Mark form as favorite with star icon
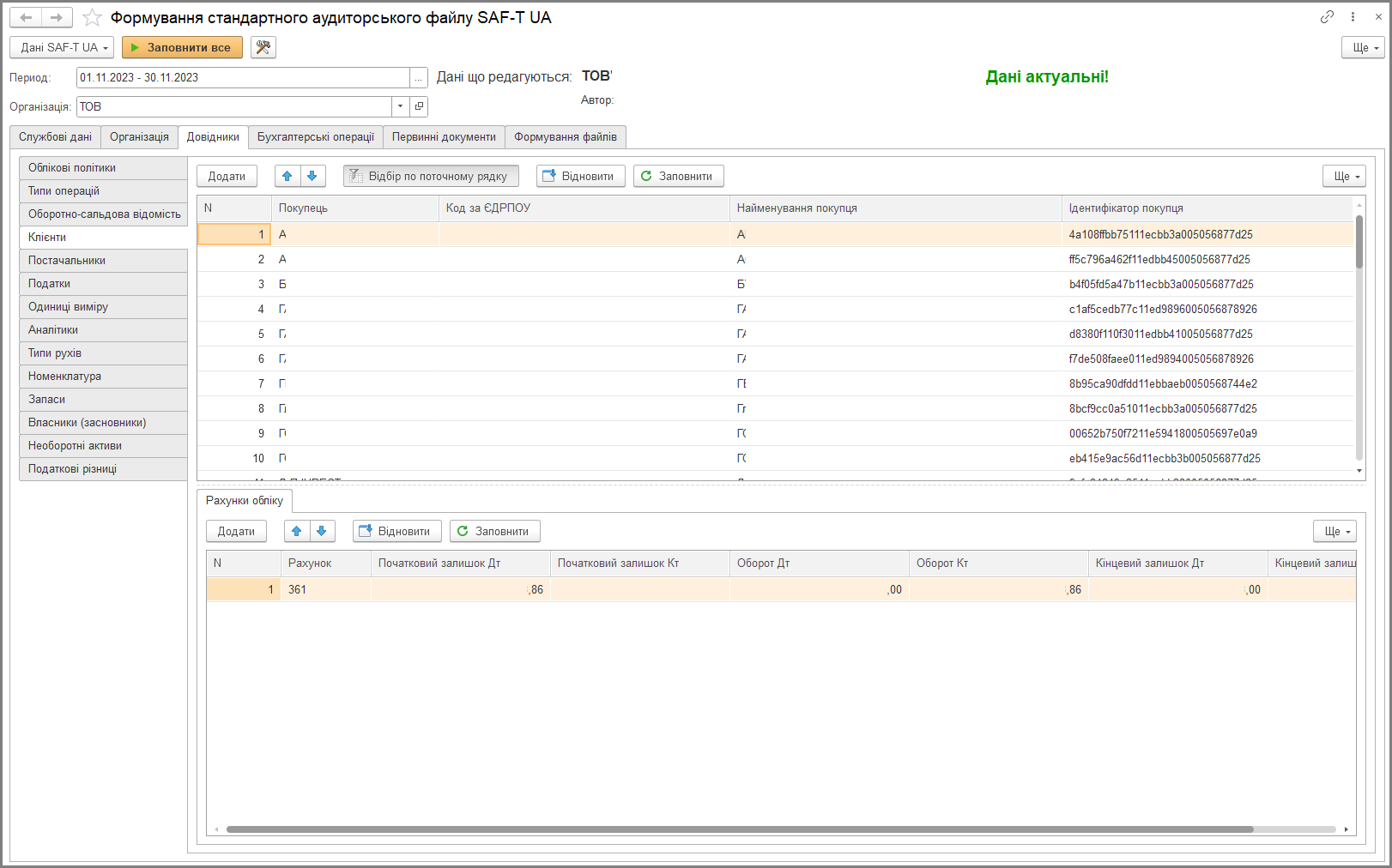Image resolution: width=1392 pixels, height=868 pixels. click(92, 18)
